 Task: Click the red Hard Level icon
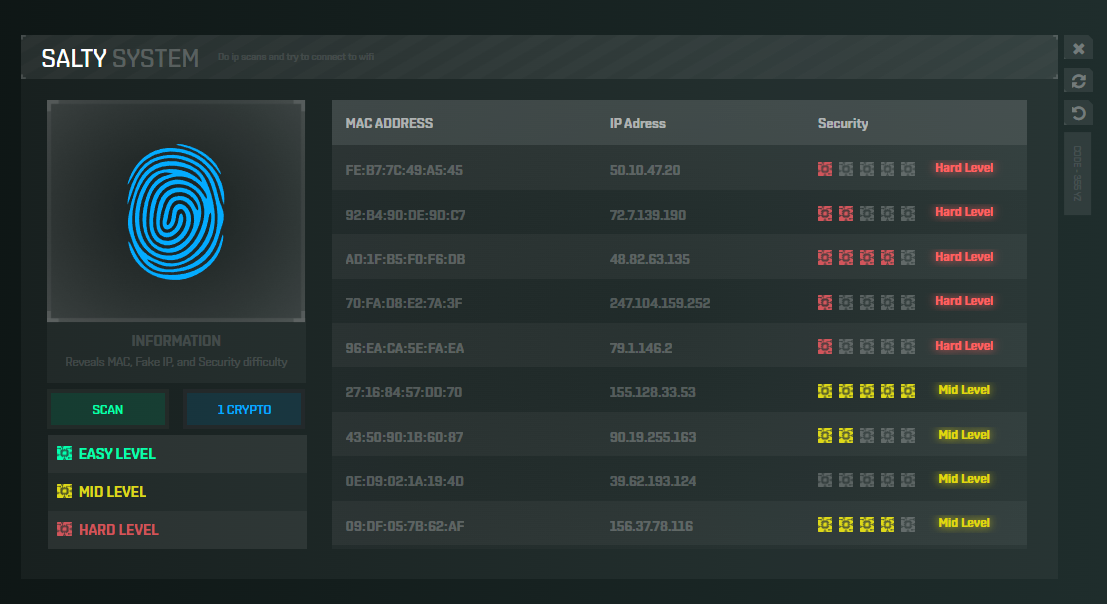tap(65, 530)
